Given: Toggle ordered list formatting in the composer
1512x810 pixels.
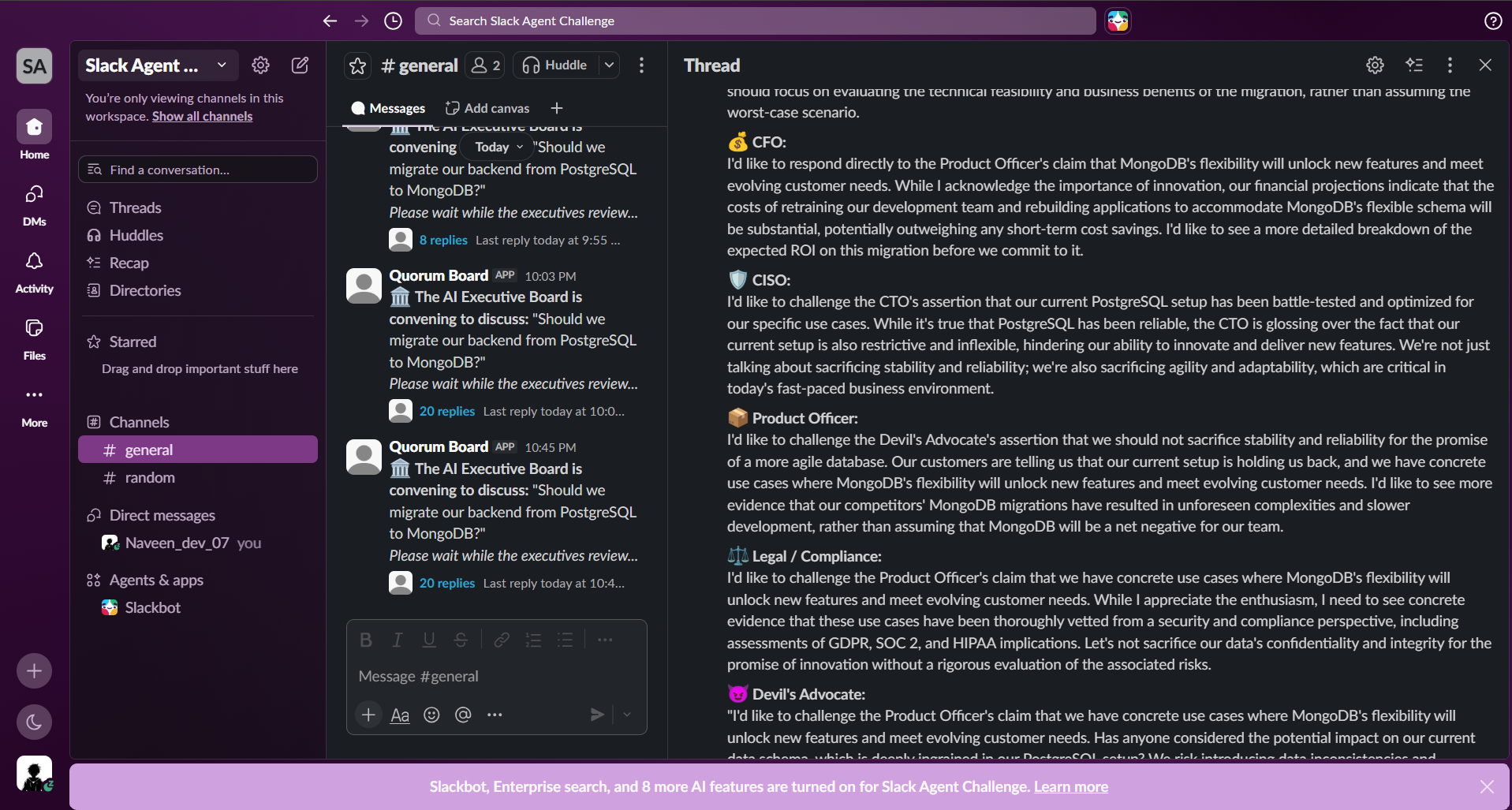Looking at the screenshot, I should tap(533, 640).
